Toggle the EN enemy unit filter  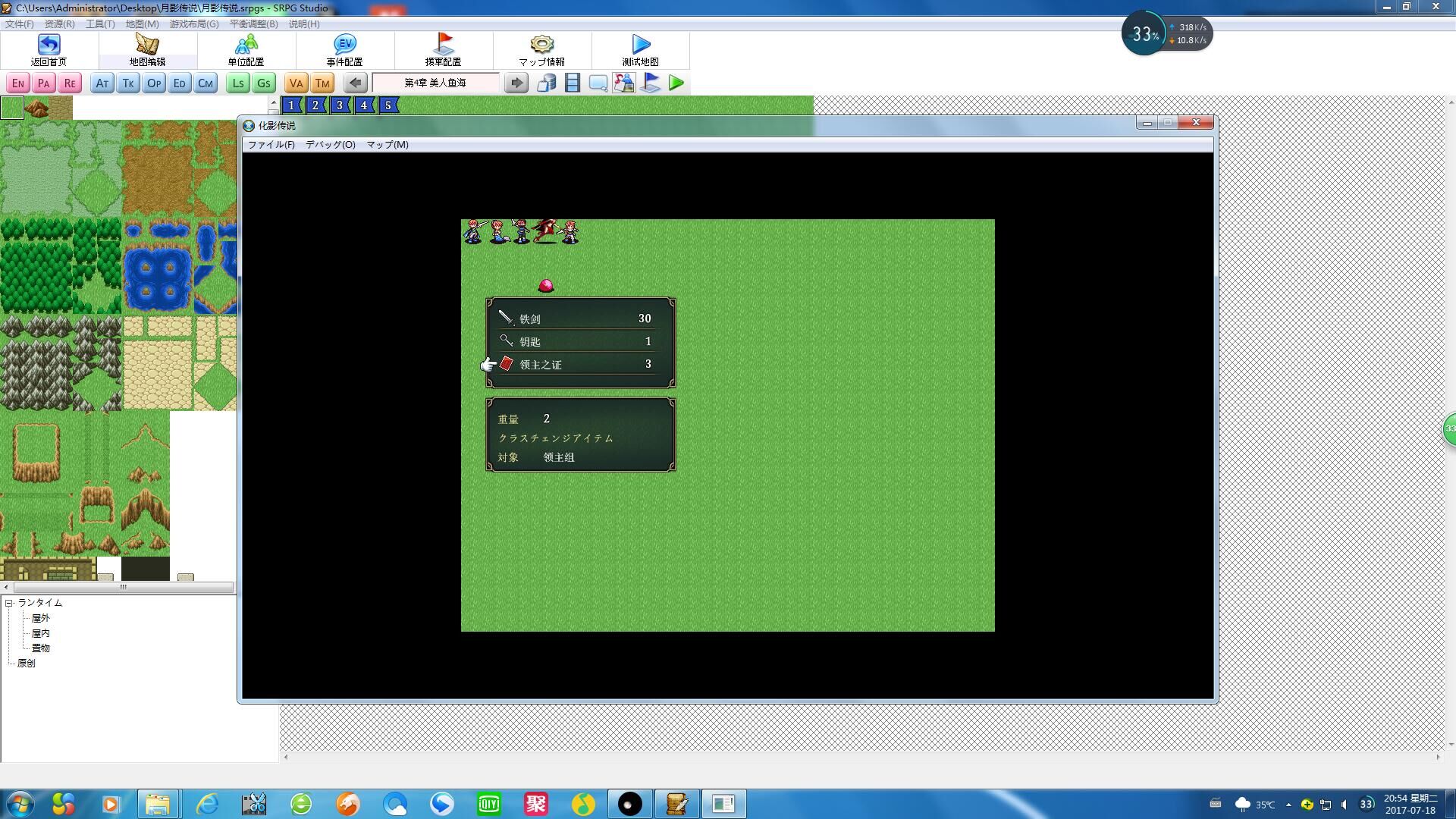[x=18, y=83]
